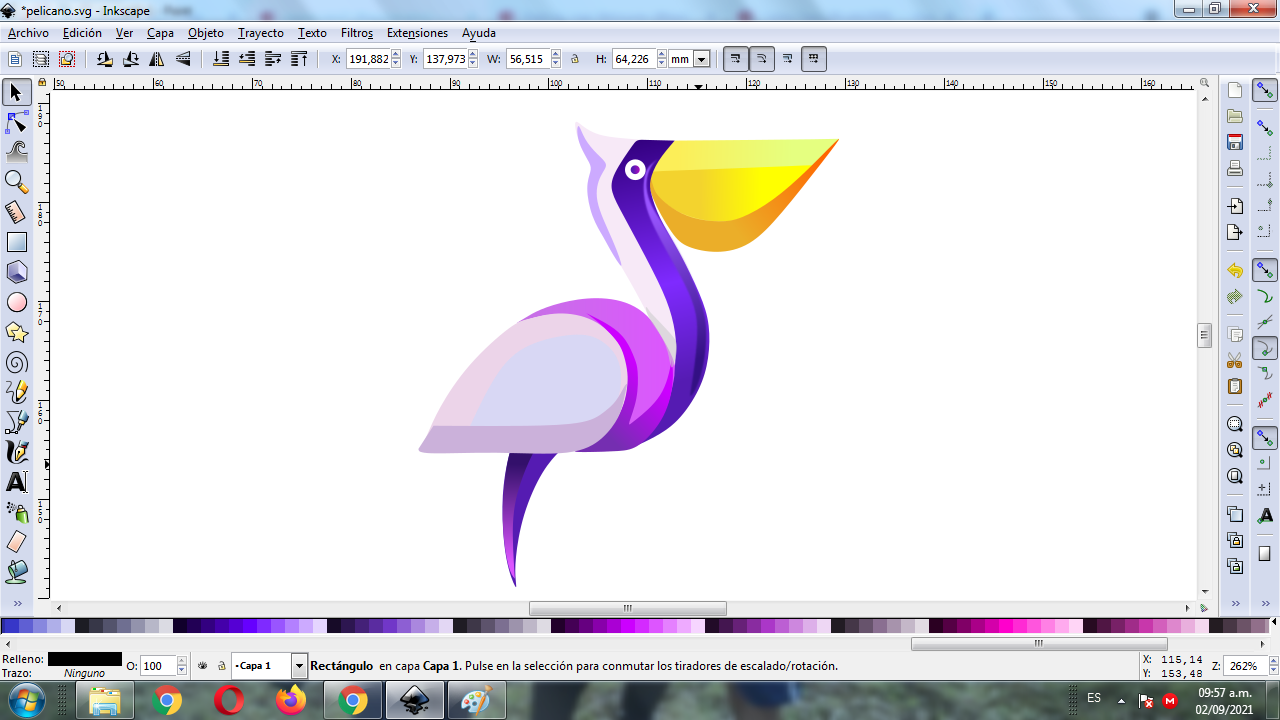Flip selection vertically
Viewport: 1280px width, 720px height.
coord(183,59)
